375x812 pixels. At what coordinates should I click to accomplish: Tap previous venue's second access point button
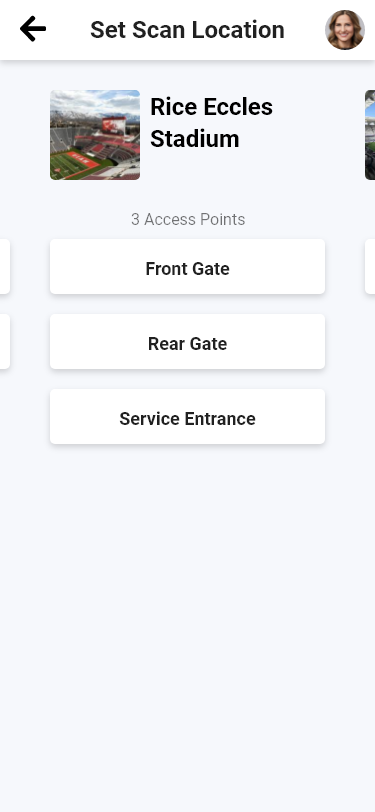(x=5, y=342)
